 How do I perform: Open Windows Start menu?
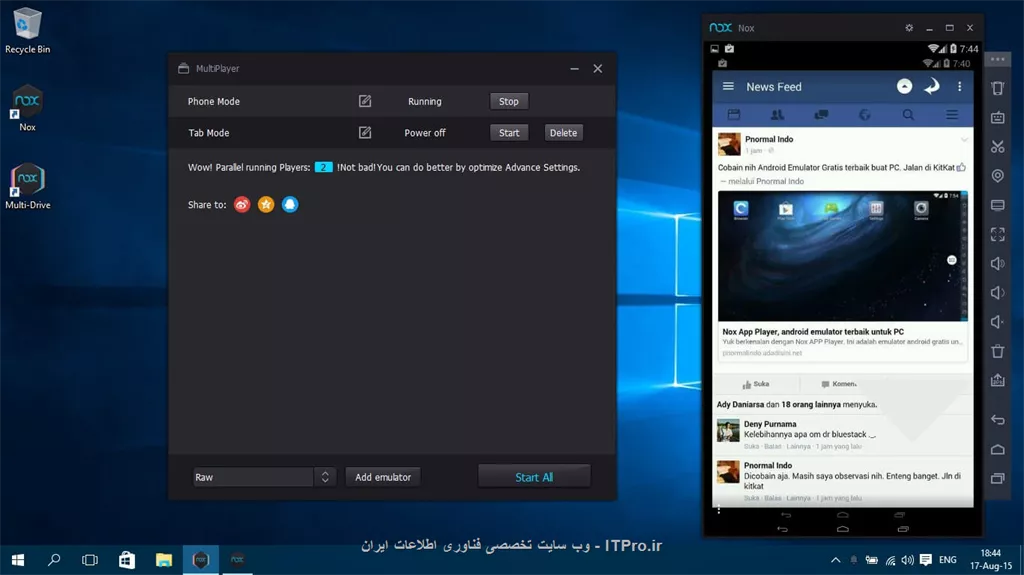[18, 560]
